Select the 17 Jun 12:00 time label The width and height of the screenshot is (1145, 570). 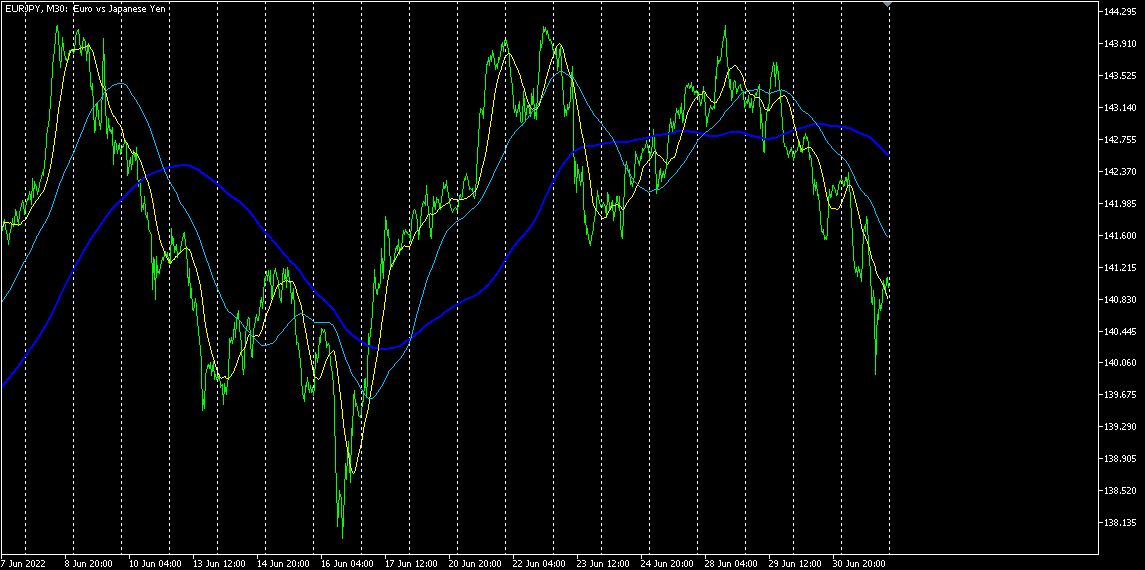[410, 563]
